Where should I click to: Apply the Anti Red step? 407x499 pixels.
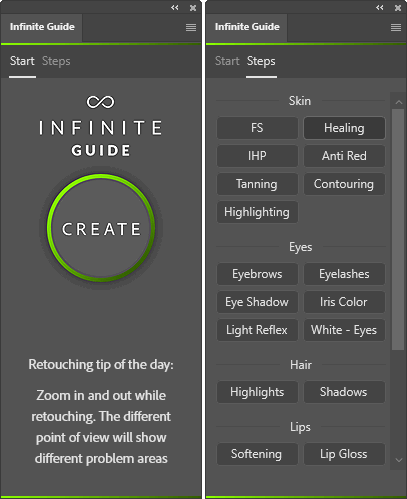[344, 156]
